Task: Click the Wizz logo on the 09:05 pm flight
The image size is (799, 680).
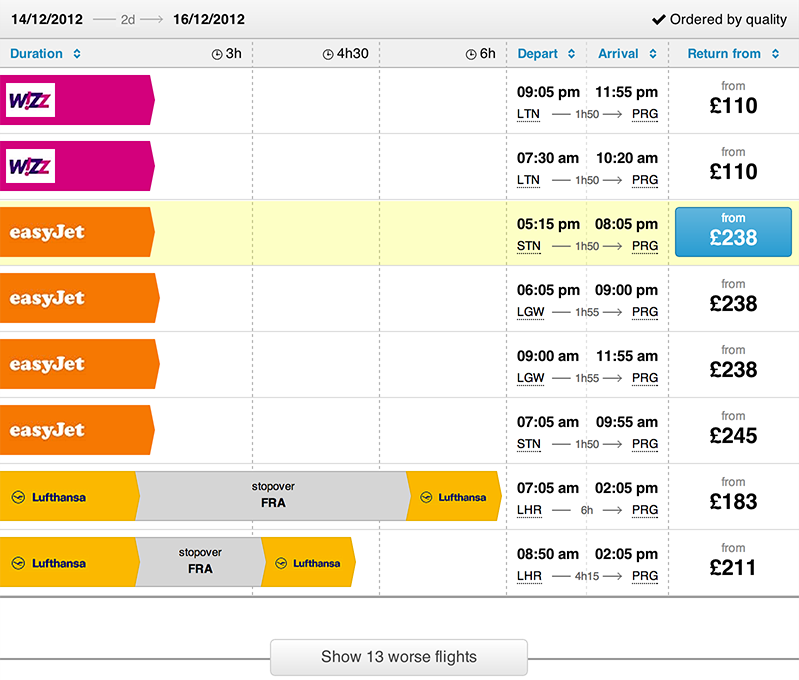Action: tap(30, 100)
